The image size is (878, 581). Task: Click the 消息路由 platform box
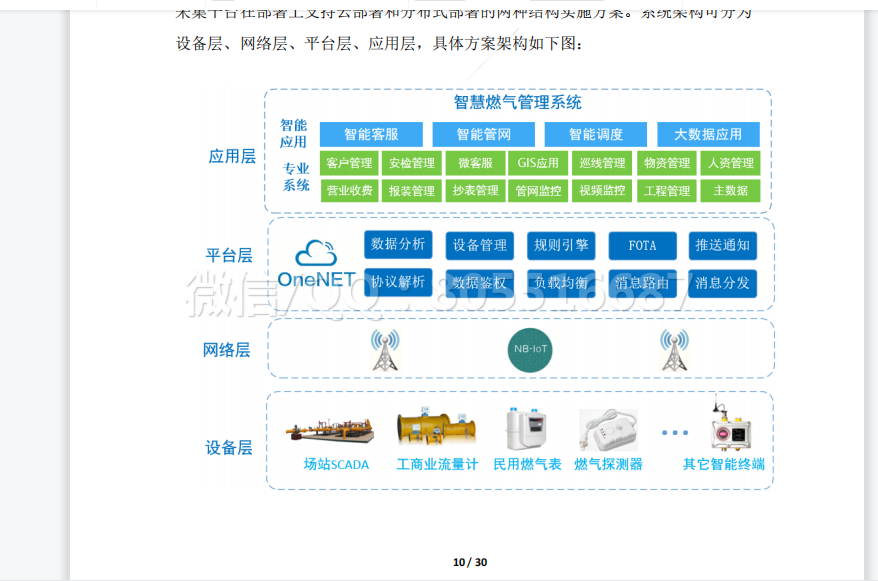[x=642, y=283]
